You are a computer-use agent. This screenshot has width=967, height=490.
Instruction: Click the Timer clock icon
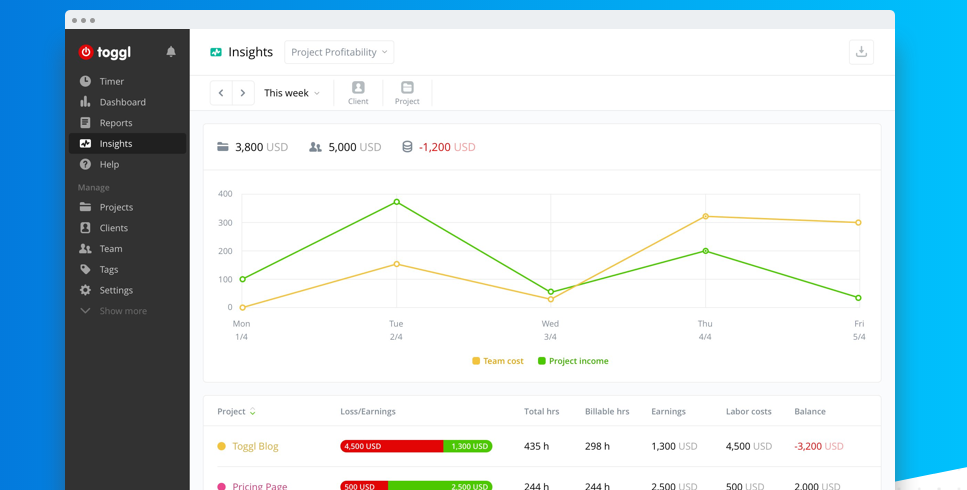pos(85,81)
